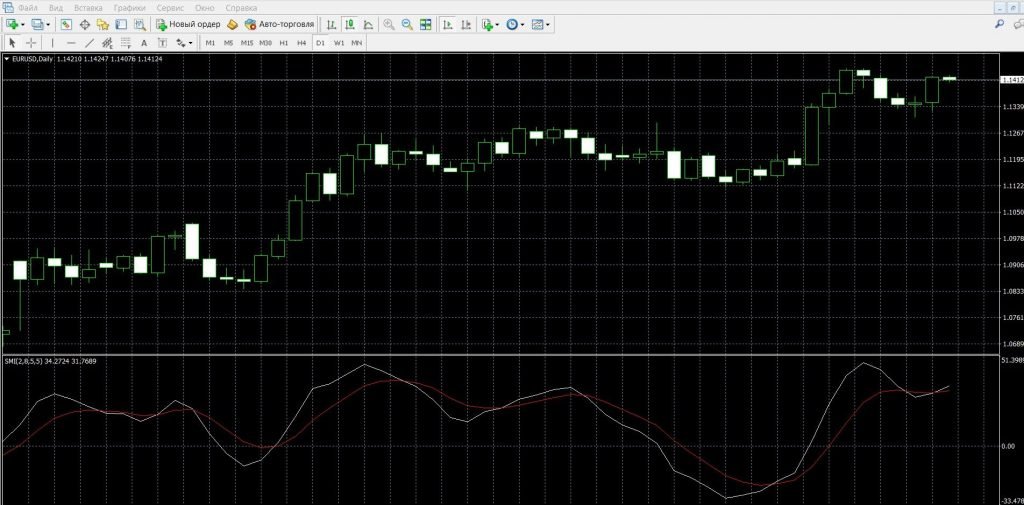Select the trendline drawing tool
Image resolution: width=1024 pixels, height=505 pixels.
coord(89,43)
